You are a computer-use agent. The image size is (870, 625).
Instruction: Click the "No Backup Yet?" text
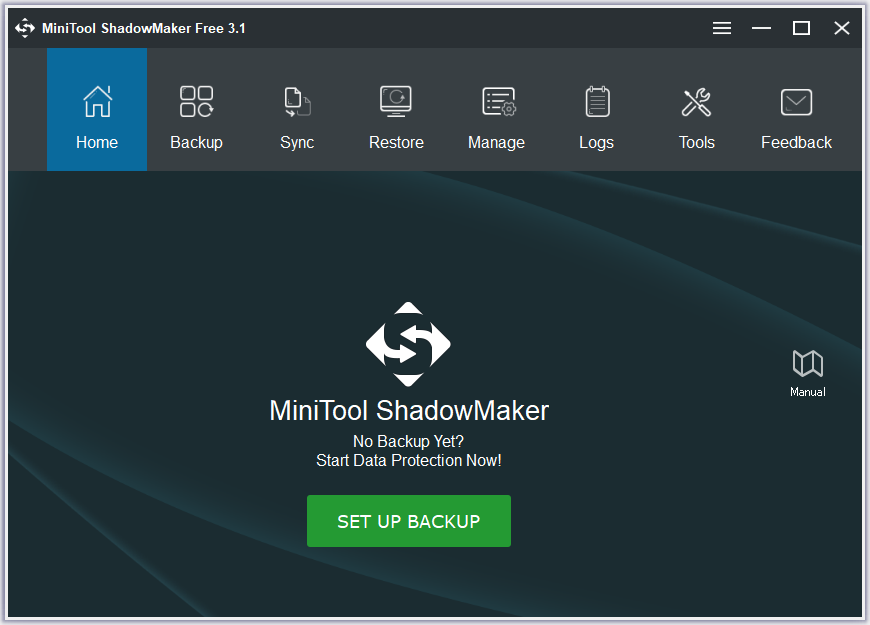(x=408, y=441)
